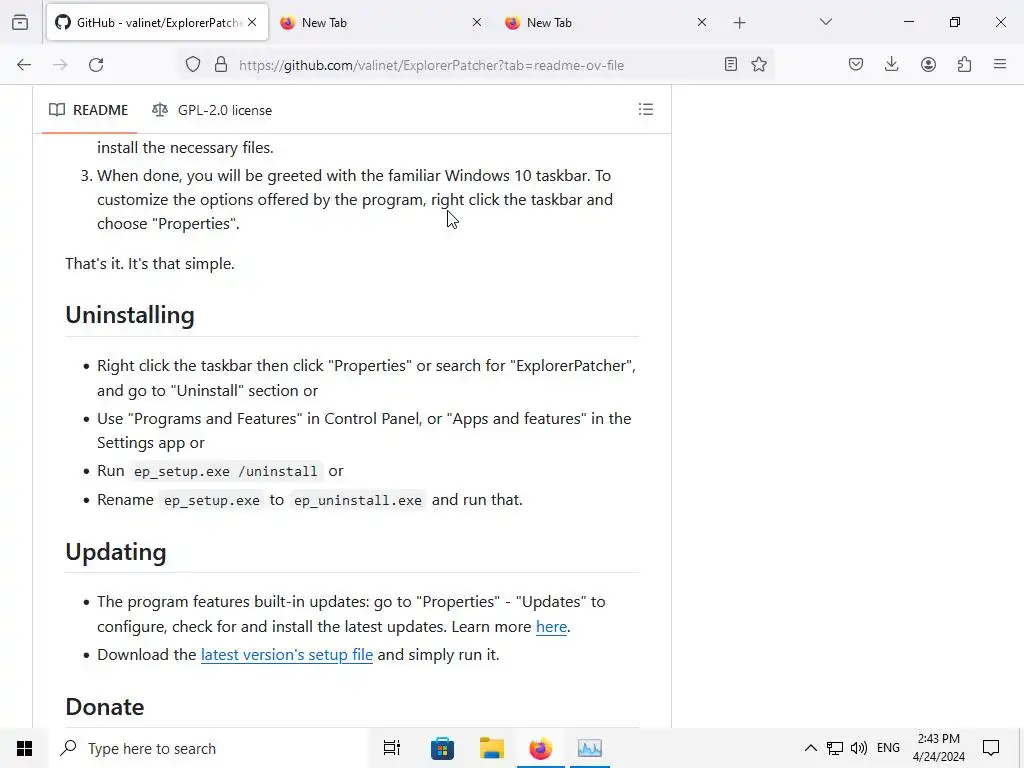
Task: Show hidden system tray icons
Action: [x=810, y=748]
